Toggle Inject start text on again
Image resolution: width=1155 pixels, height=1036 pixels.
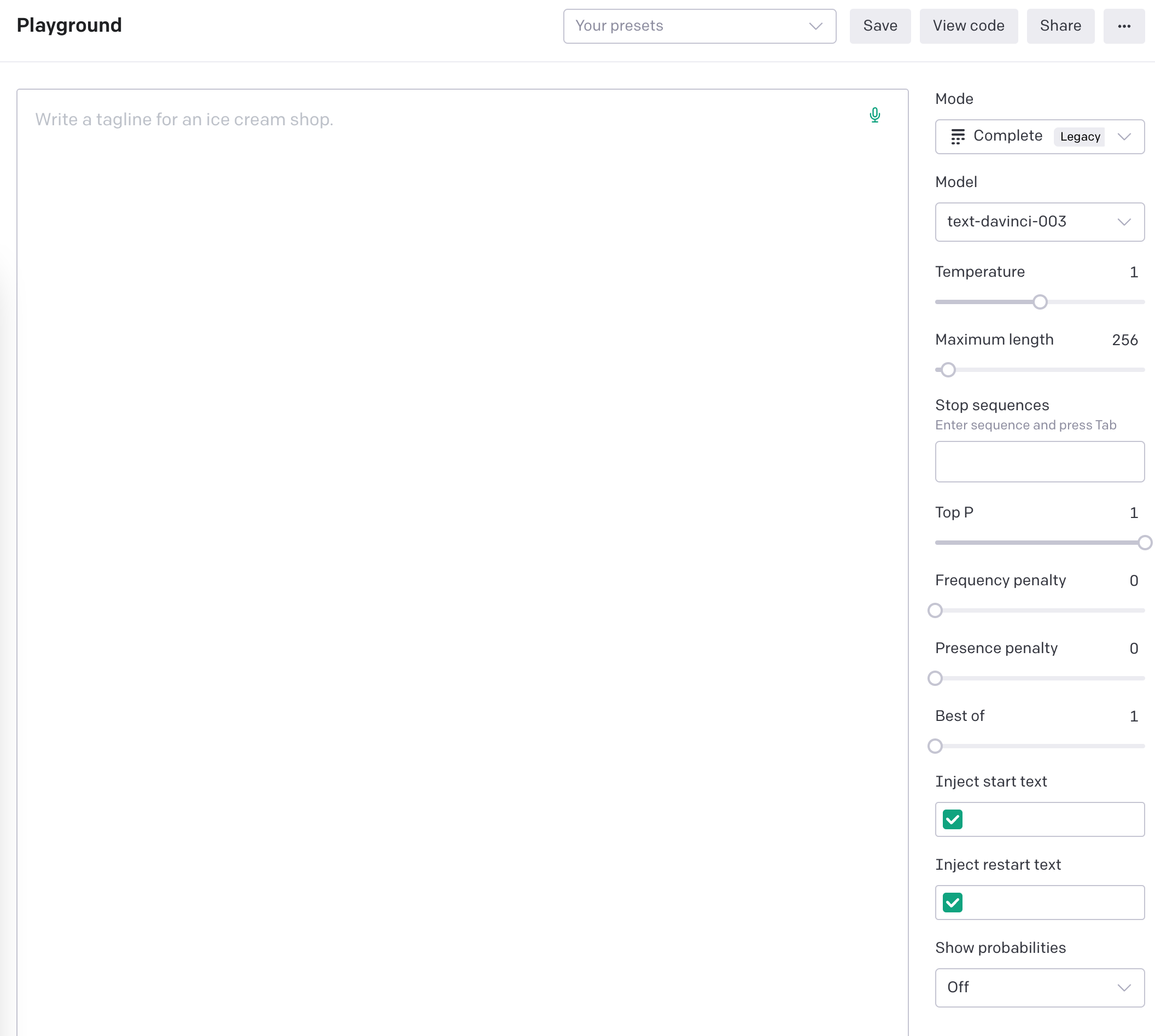(952, 820)
